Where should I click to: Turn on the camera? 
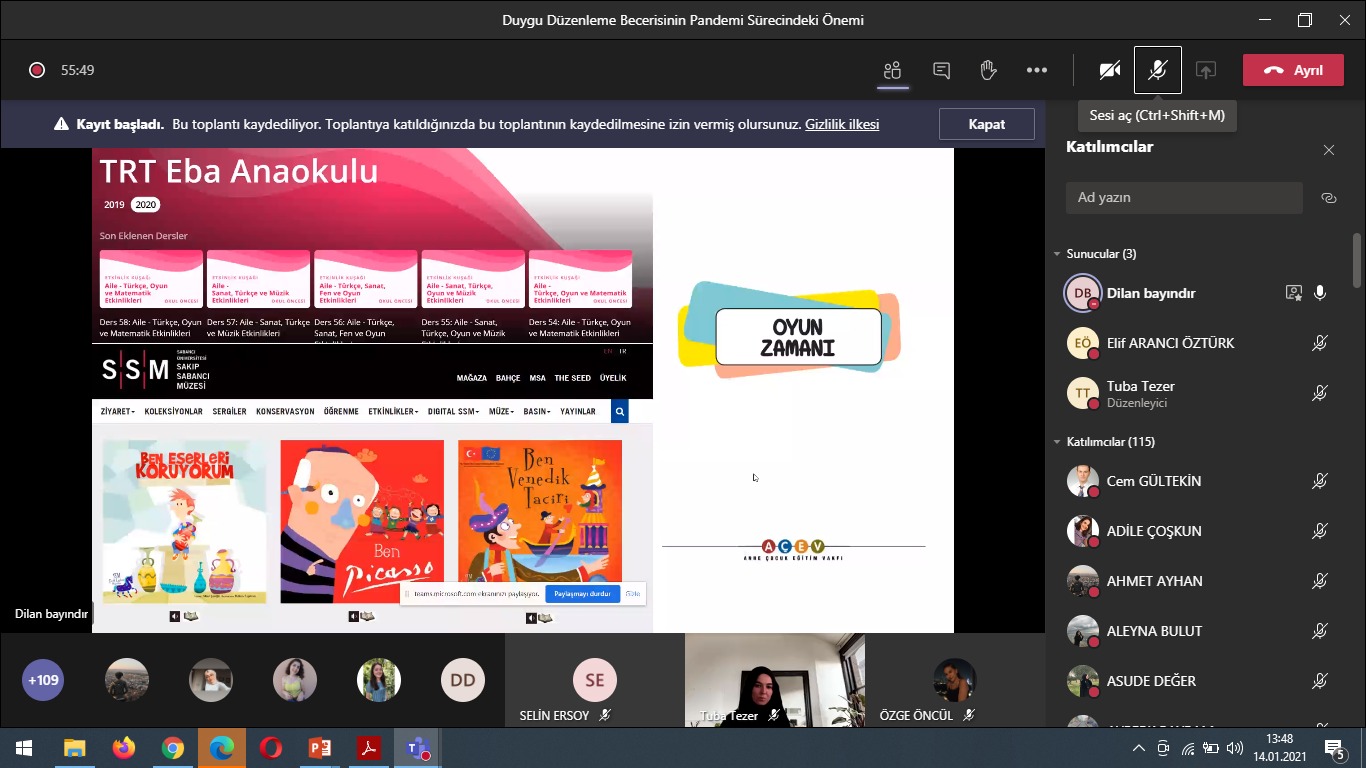[x=1109, y=70]
